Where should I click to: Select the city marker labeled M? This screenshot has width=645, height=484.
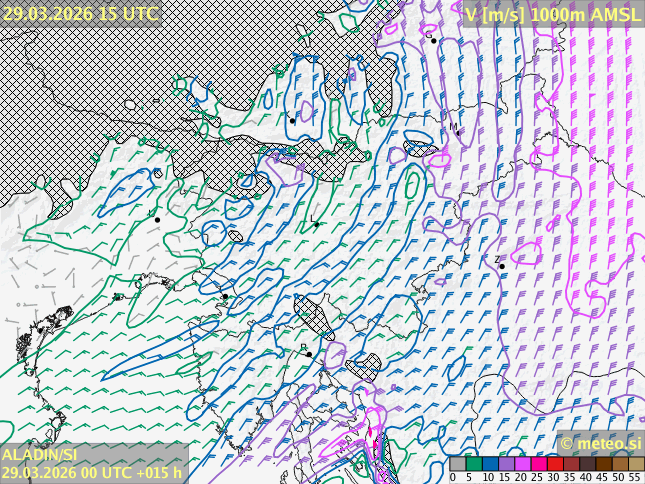point(458,133)
